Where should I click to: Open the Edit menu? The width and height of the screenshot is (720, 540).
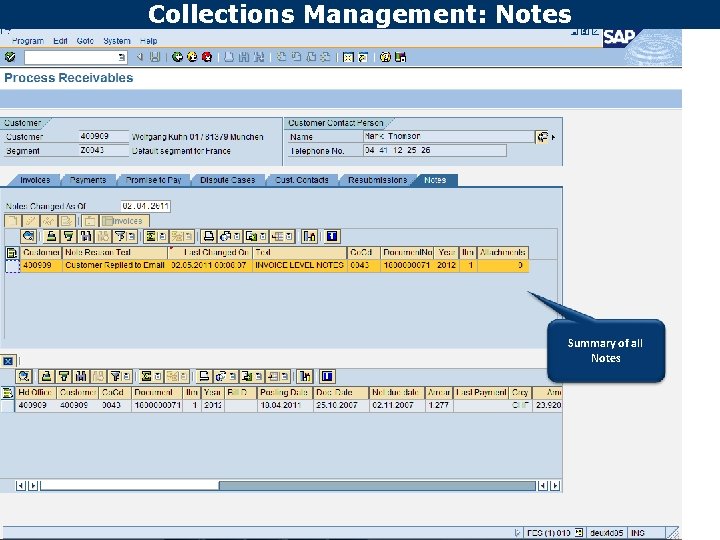pyautogui.click(x=60, y=41)
